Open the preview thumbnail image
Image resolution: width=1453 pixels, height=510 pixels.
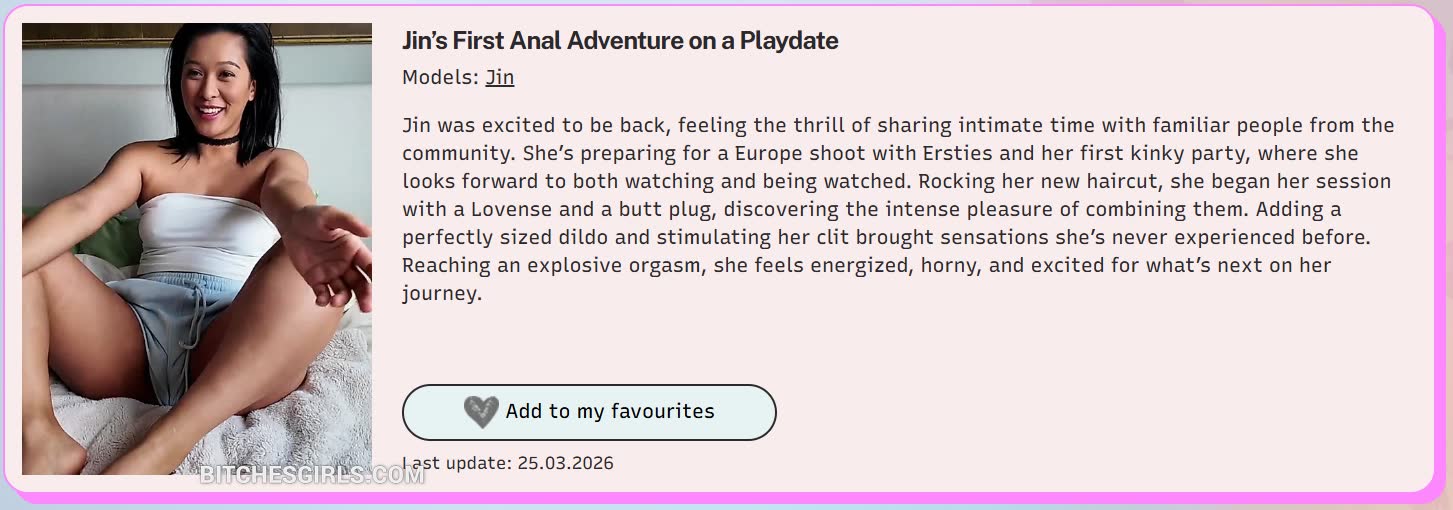click(197, 249)
